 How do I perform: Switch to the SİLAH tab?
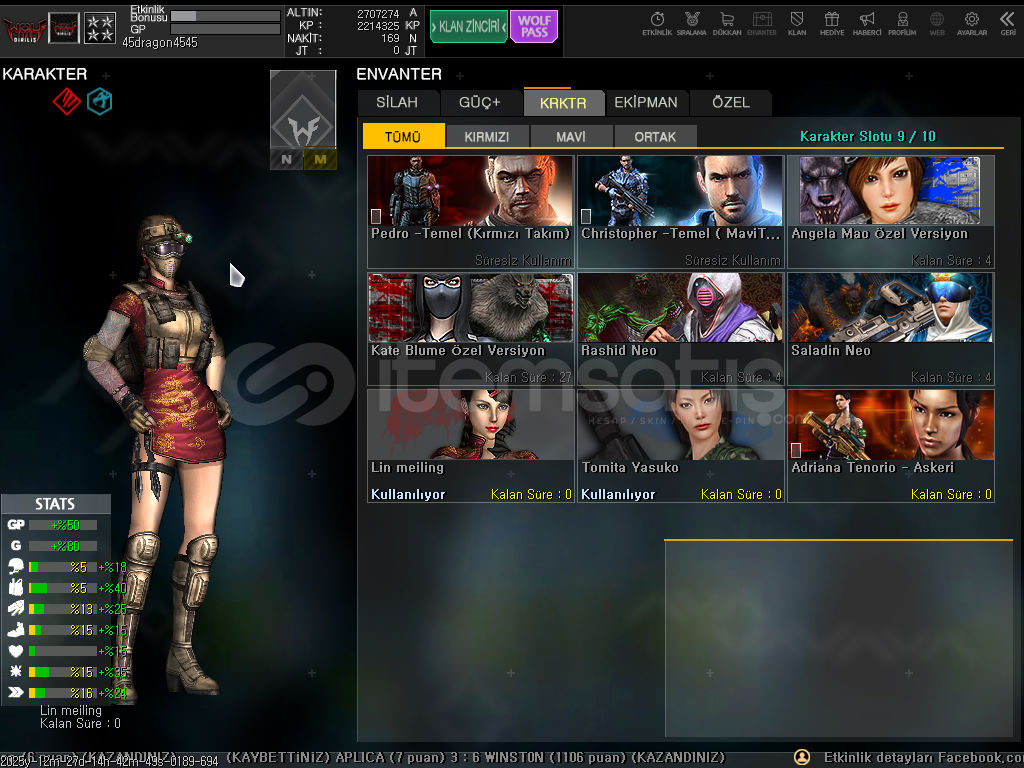[397, 103]
